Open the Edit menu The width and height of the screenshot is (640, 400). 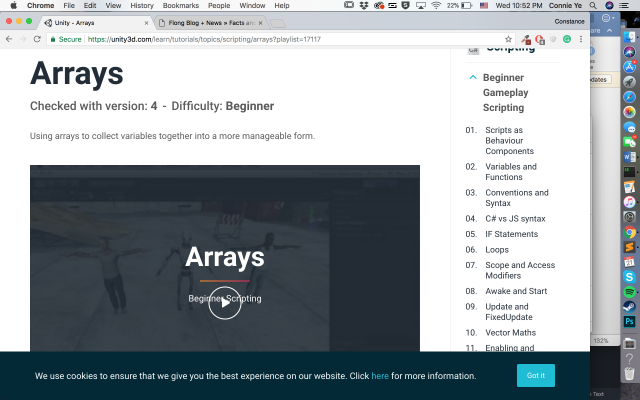click(90, 5)
